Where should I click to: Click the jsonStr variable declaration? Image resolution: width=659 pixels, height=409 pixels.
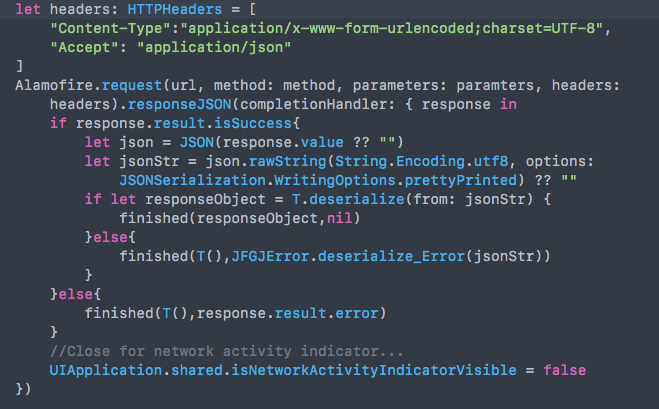(x=149, y=161)
